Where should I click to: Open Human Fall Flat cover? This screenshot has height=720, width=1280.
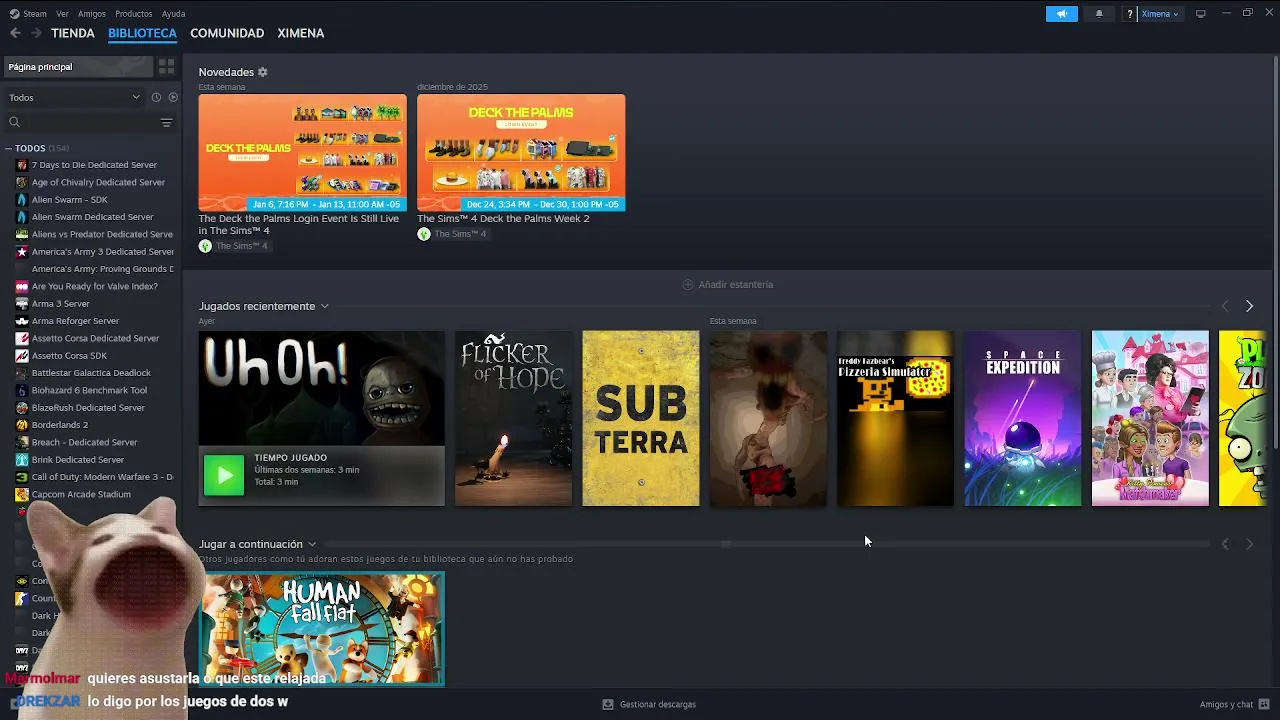click(321, 629)
